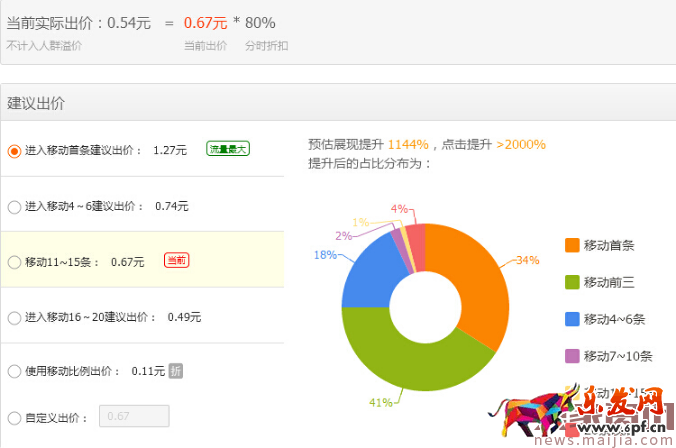676x448 pixels.
Task: Click the green 移动前三 legend swatch
Action: click(x=572, y=282)
